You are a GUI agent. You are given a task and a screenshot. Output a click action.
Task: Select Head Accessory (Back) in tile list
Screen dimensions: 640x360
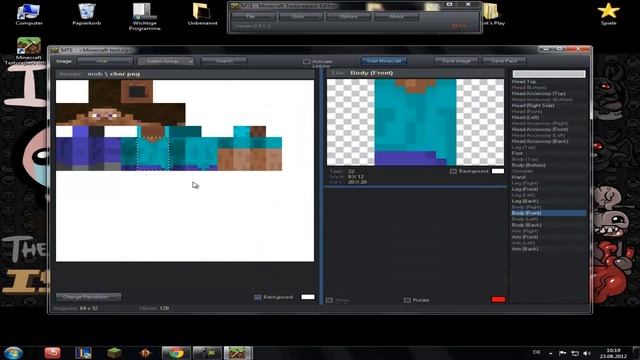pos(540,141)
